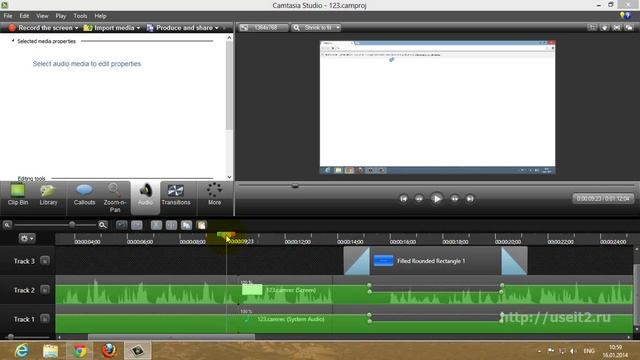Play the preview video
The height and width of the screenshot is (360, 640).
(x=436, y=199)
